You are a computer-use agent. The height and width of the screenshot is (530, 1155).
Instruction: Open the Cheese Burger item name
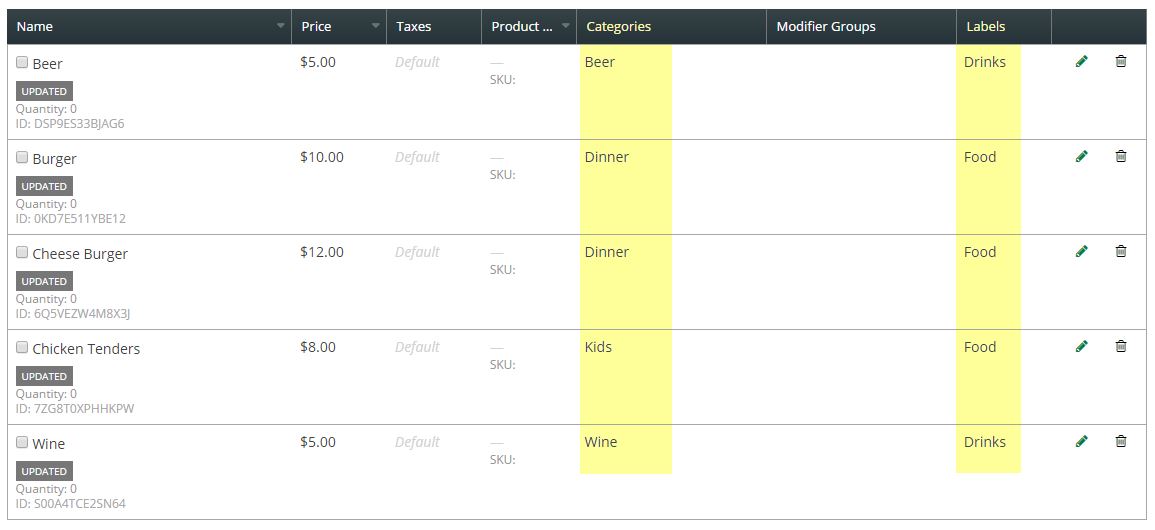(x=80, y=254)
